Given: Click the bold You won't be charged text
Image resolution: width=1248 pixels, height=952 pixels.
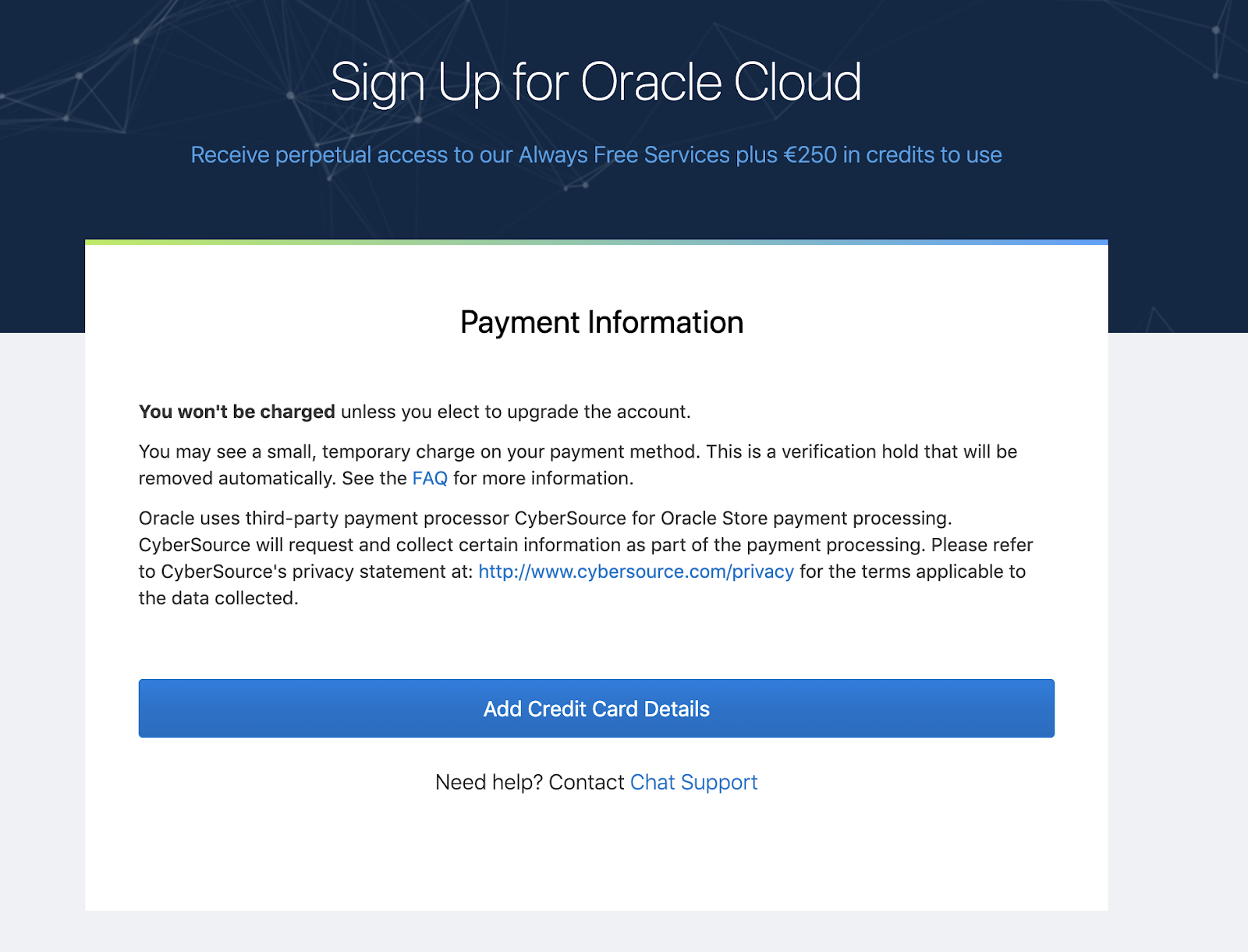Looking at the screenshot, I should (236, 412).
